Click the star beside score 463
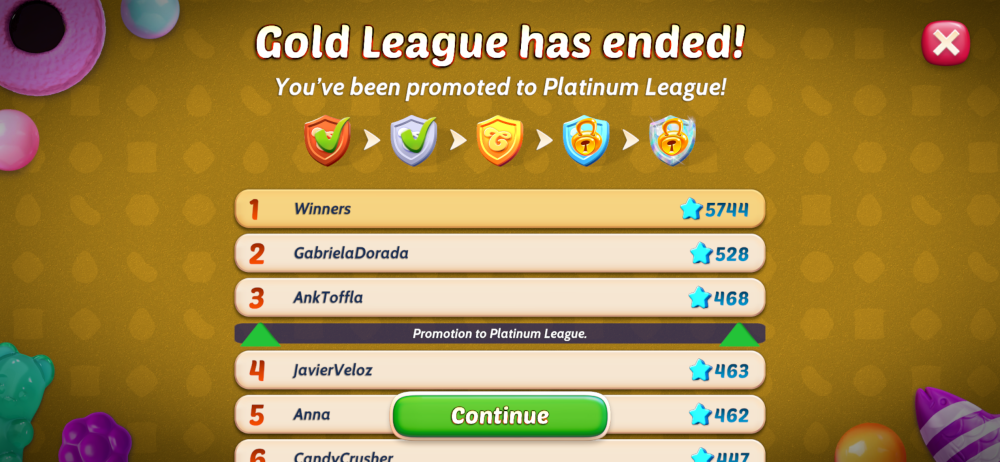This screenshot has height=462, width=1000. pyautogui.click(x=700, y=370)
